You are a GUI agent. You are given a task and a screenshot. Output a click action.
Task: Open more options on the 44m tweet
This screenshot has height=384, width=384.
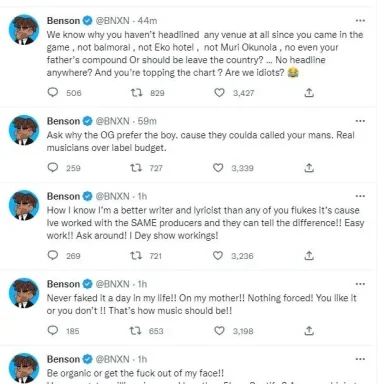[360, 21]
